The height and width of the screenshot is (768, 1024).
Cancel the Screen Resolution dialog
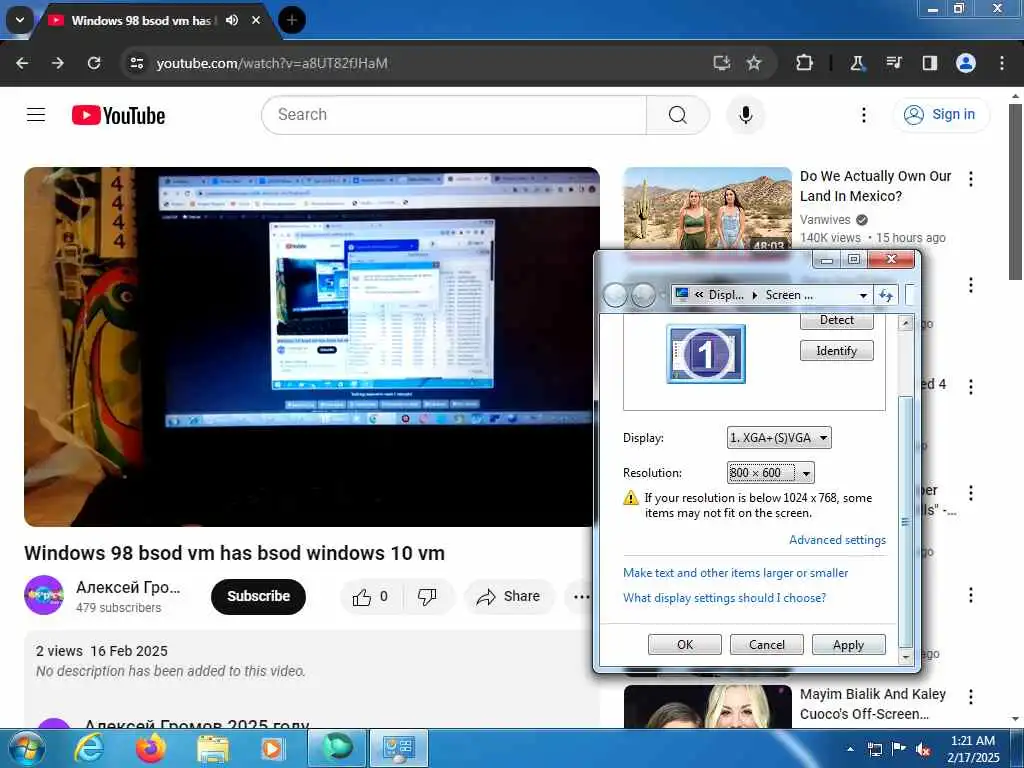pos(767,645)
